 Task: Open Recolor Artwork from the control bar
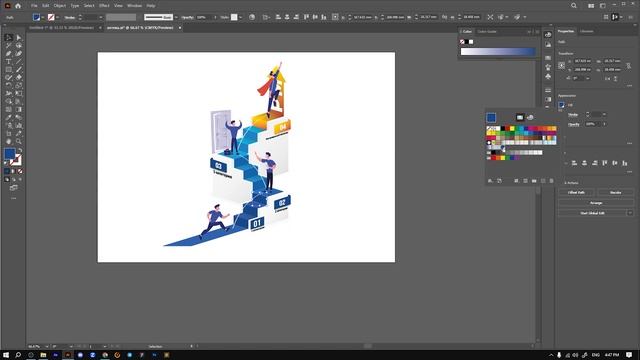252,17
